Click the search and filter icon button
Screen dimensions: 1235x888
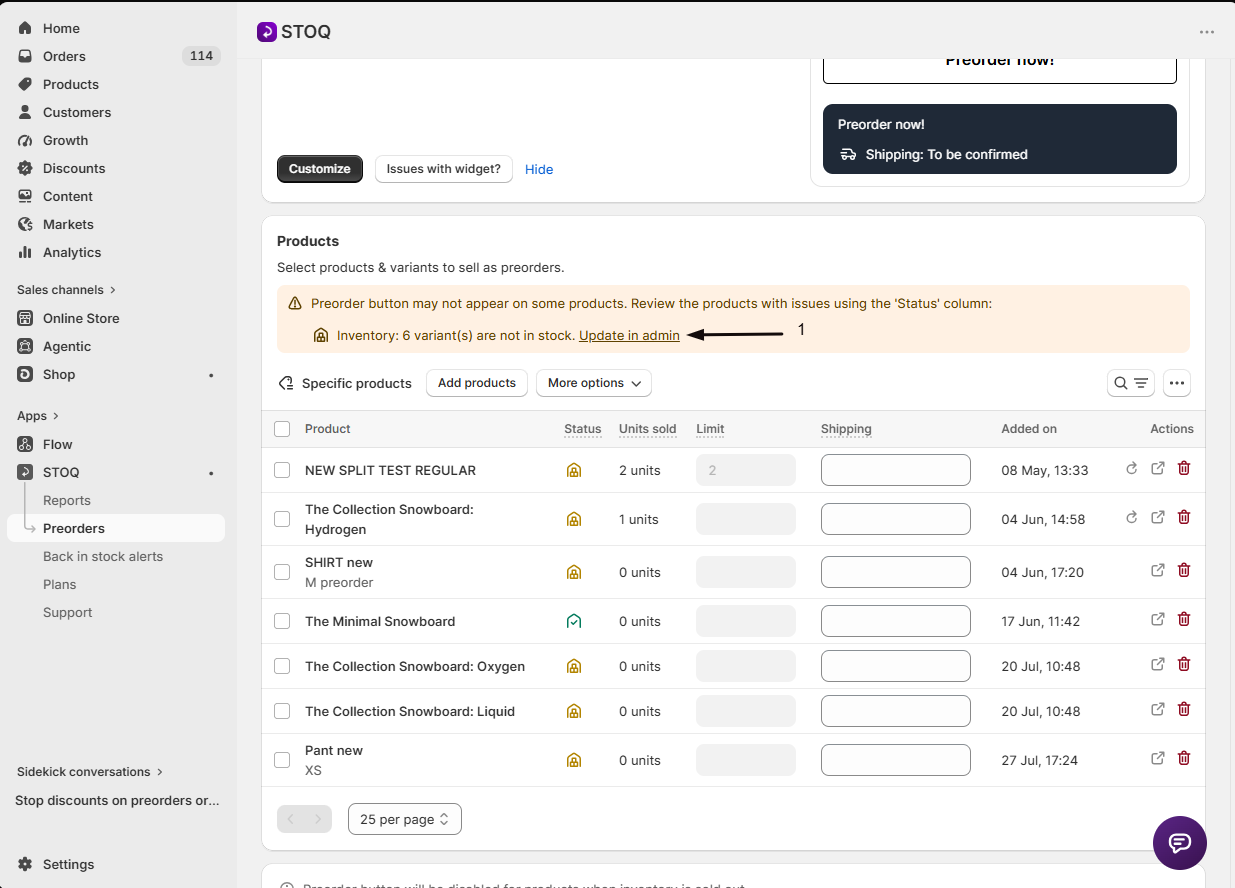(x=1131, y=383)
